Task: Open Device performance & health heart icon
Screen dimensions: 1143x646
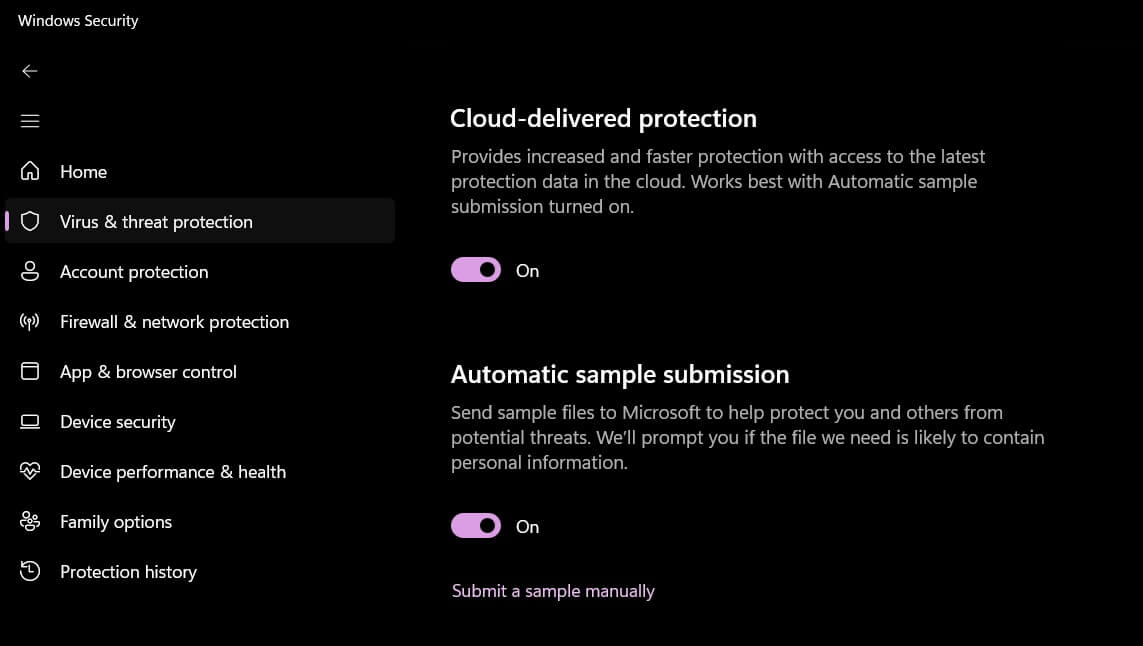Action: 30,471
